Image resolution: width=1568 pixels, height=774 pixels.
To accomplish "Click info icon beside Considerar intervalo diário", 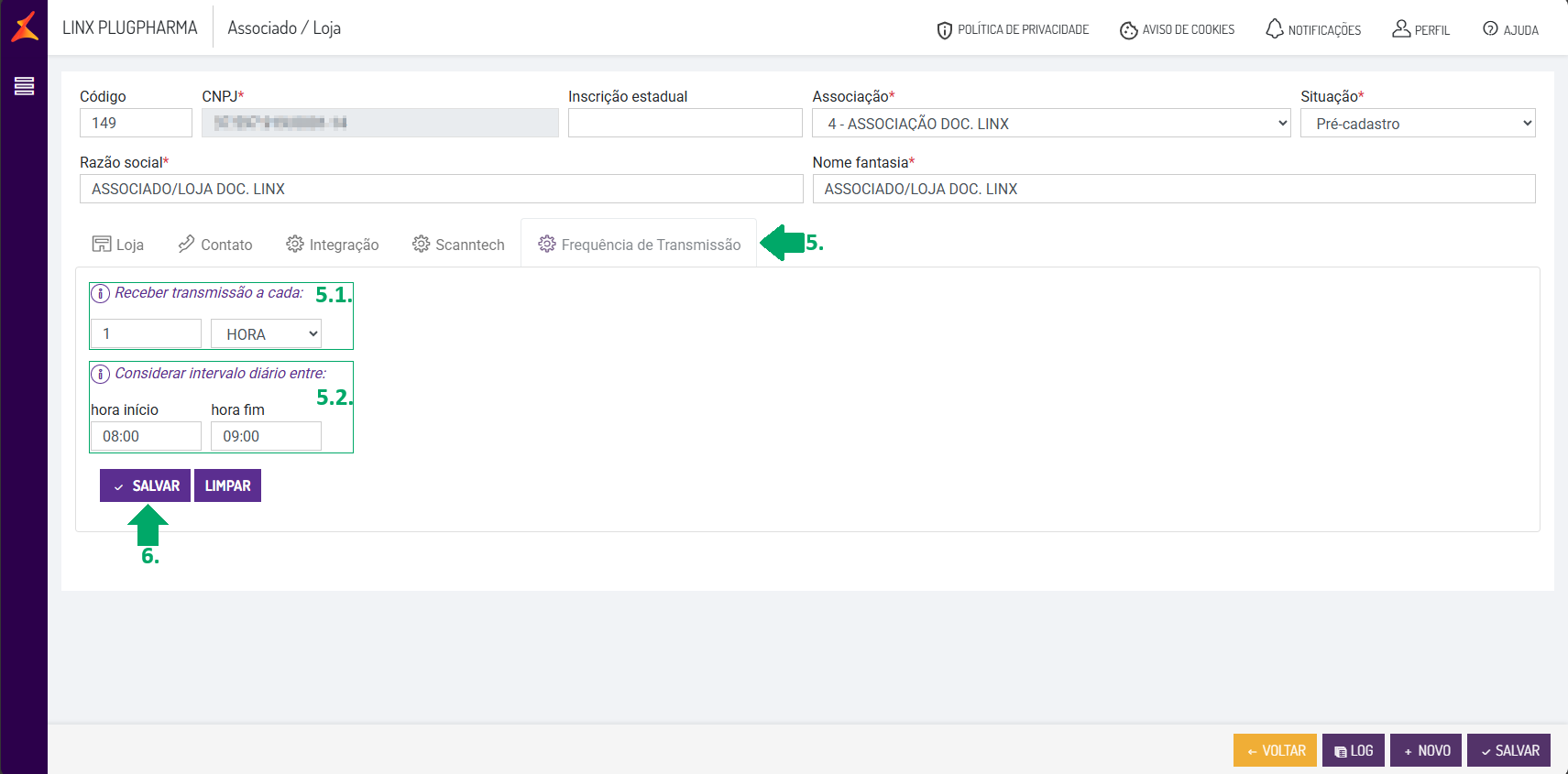I will [x=101, y=375].
